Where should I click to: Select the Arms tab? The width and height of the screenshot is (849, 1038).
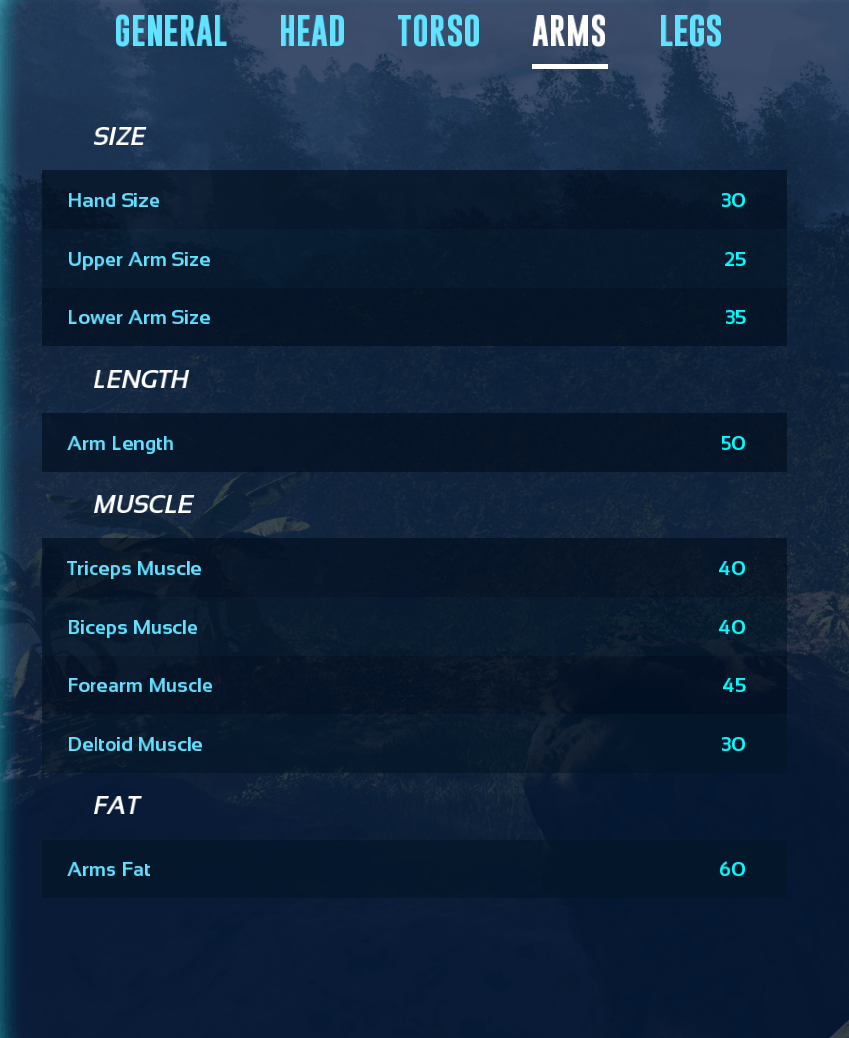click(x=569, y=32)
